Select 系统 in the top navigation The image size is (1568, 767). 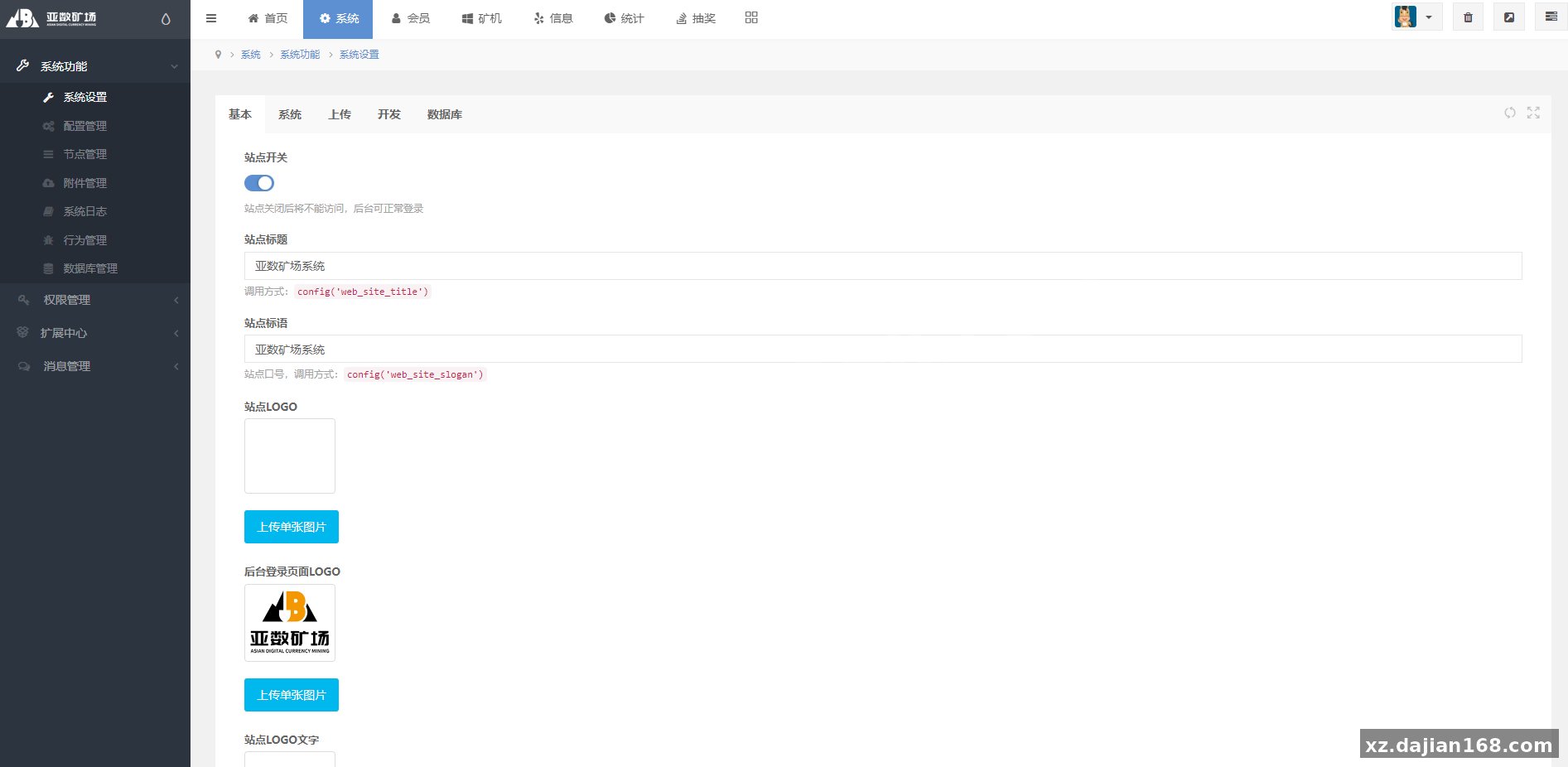pyautogui.click(x=338, y=18)
